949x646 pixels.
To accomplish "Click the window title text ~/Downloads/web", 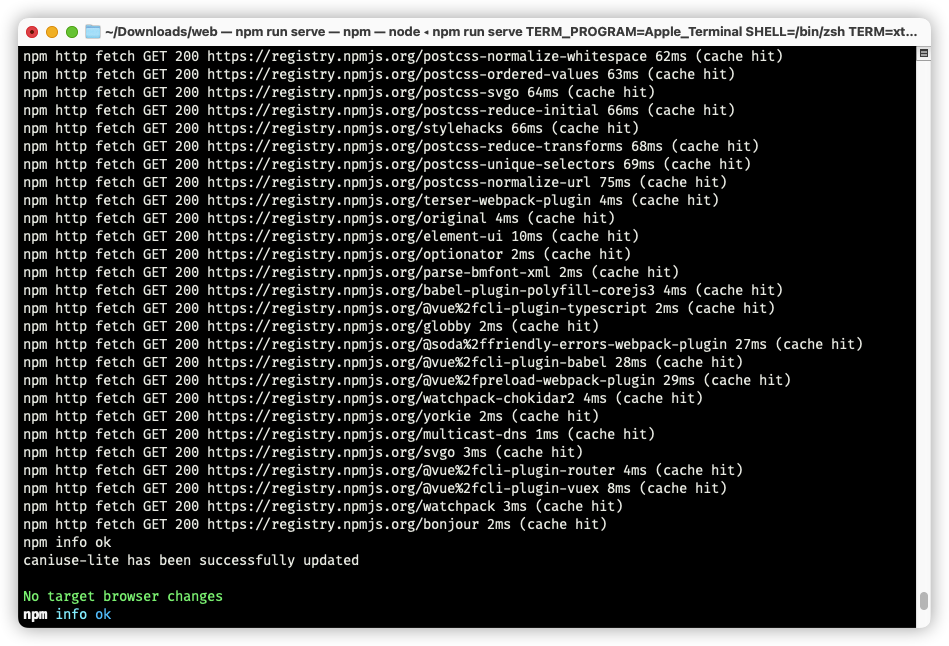I will point(161,31).
